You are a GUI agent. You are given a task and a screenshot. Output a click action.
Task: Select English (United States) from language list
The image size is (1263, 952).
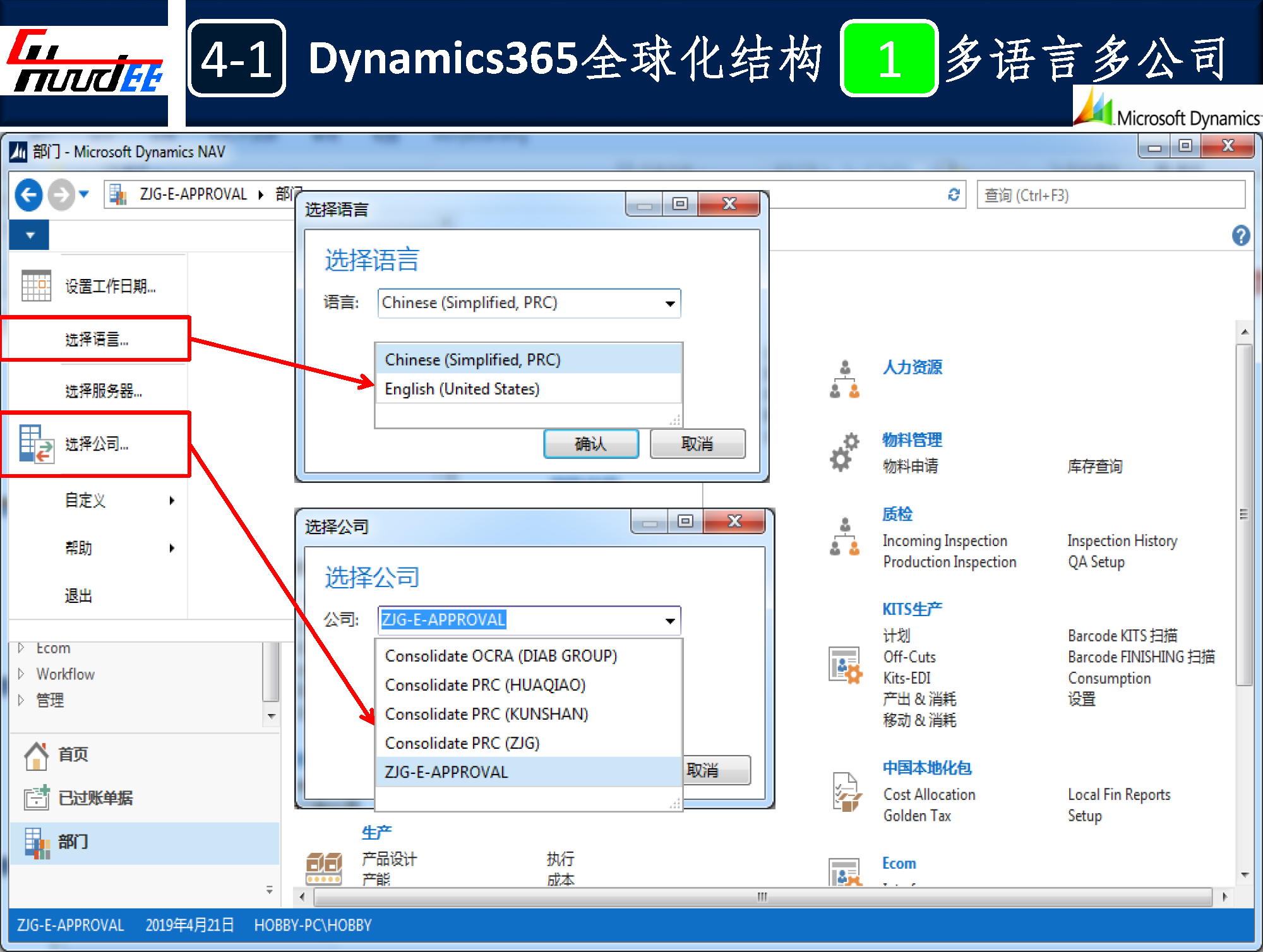(462, 389)
